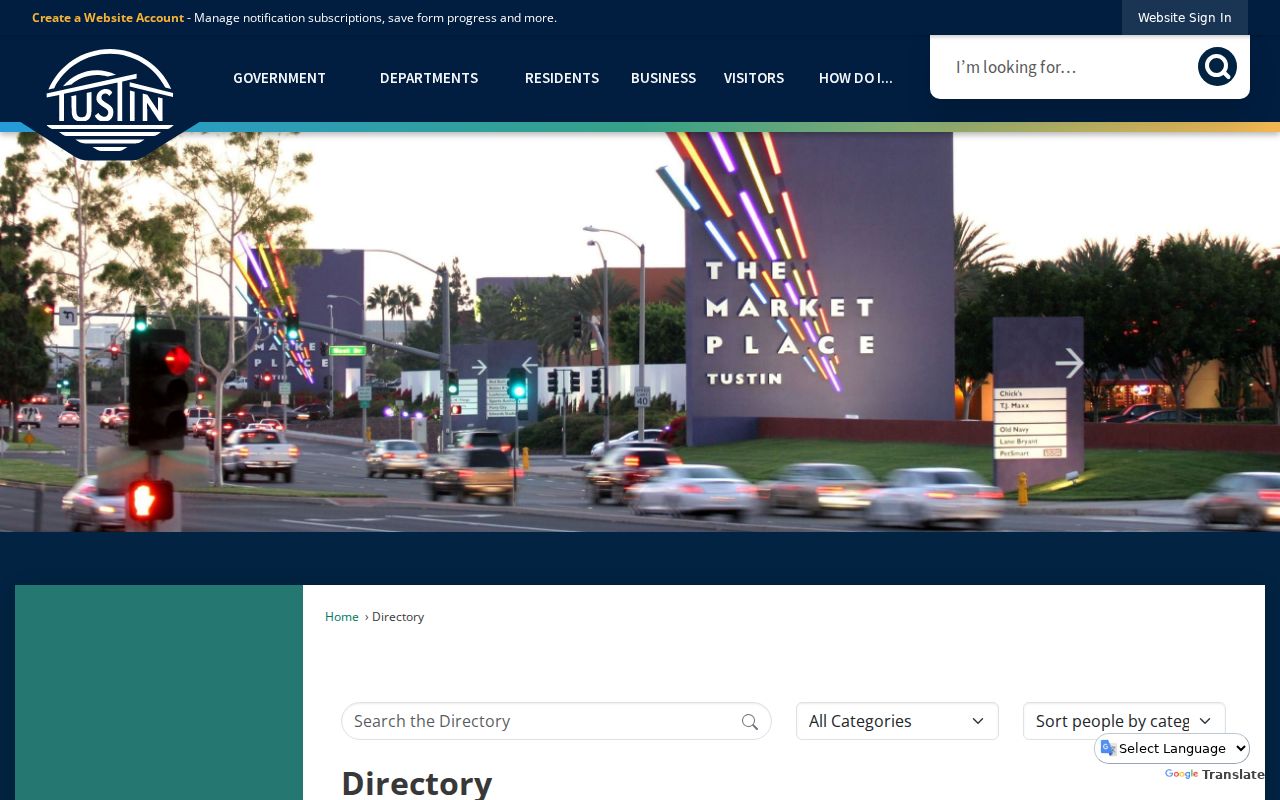Open the Government menu
The image size is (1280, 800).
pyautogui.click(x=279, y=78)
